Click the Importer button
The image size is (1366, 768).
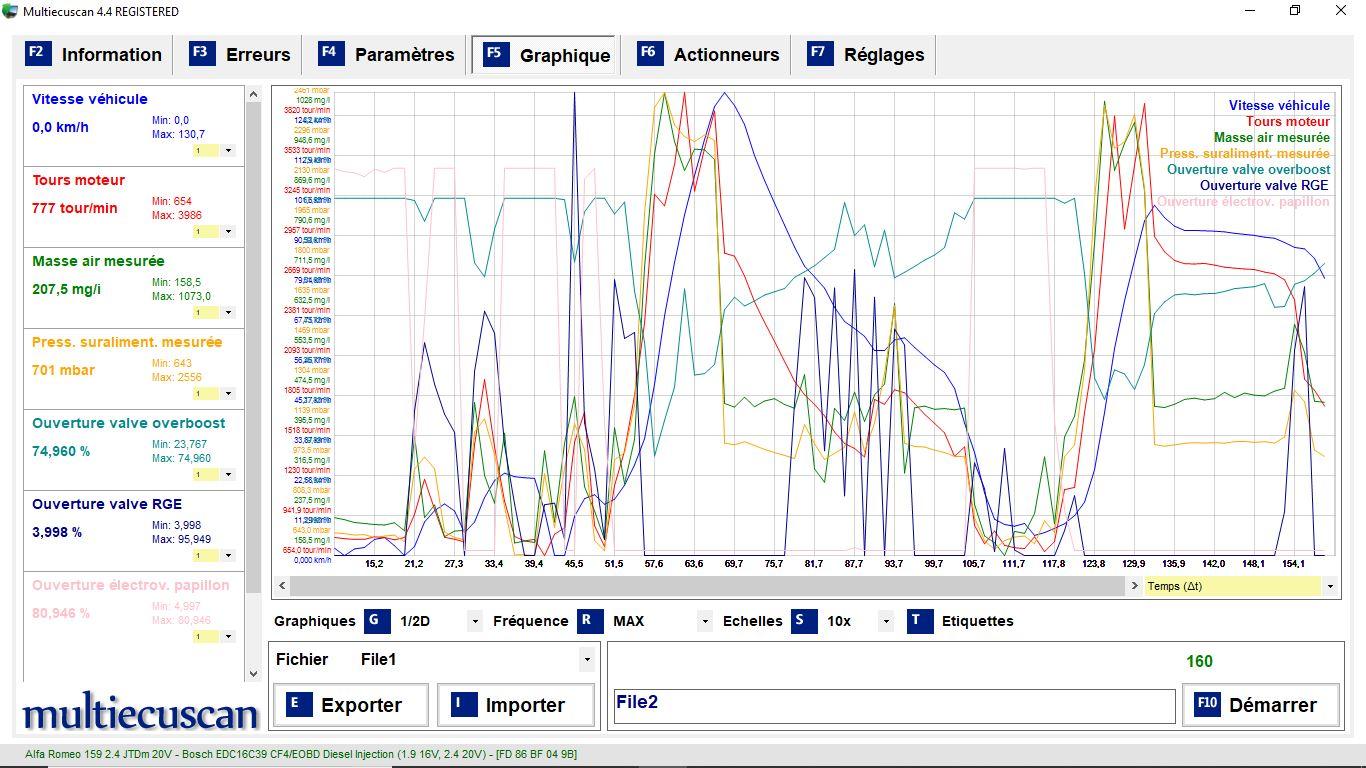pos(516,705)
